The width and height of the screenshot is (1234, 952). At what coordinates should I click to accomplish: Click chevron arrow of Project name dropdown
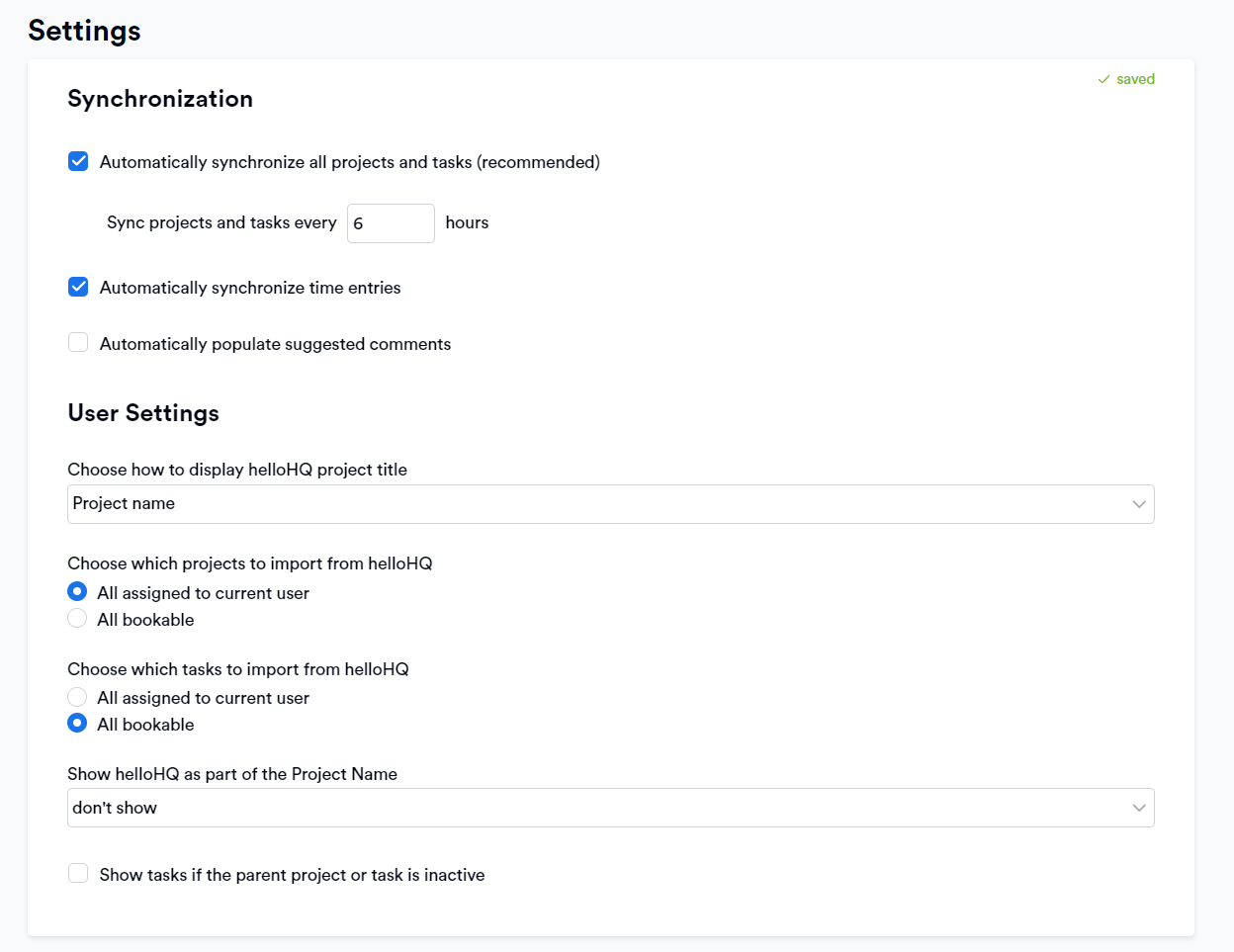[x=1139, y=504]
